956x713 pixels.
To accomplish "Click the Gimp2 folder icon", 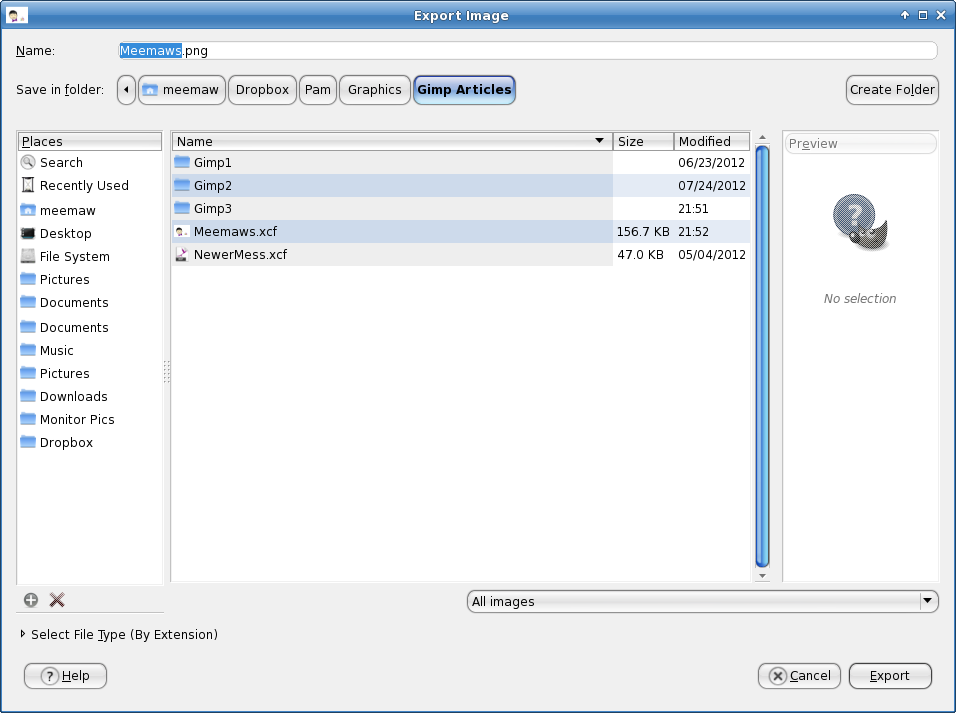I will coord(182,185).
